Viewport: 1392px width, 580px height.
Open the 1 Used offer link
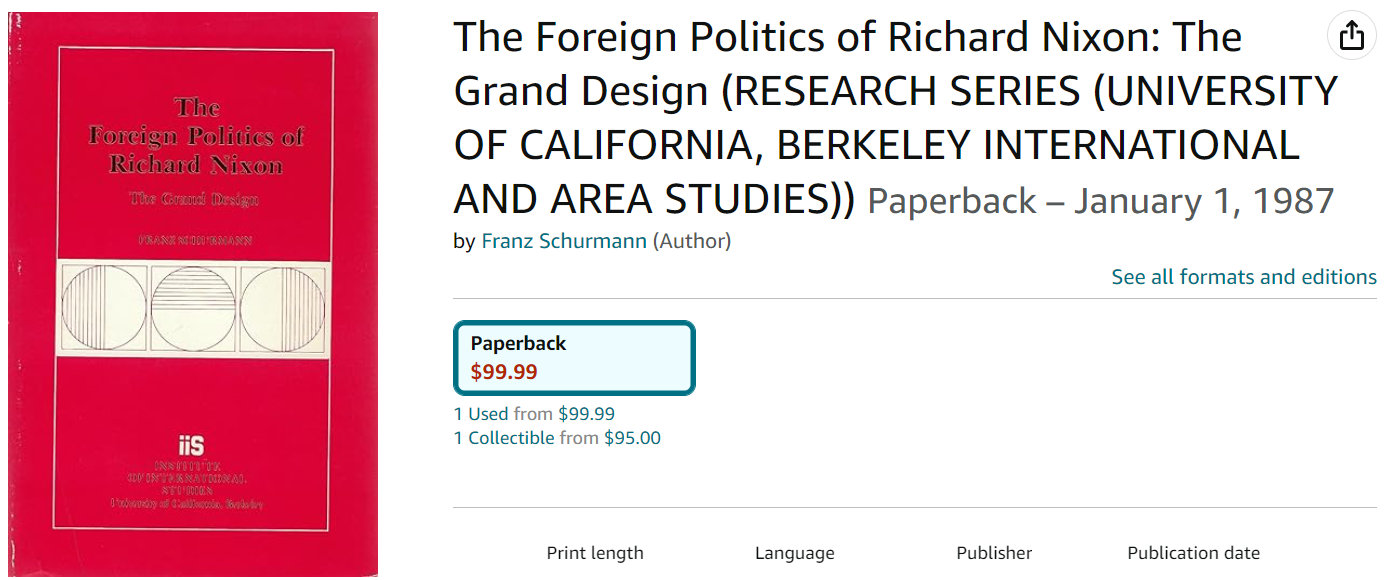click(481, 414)
